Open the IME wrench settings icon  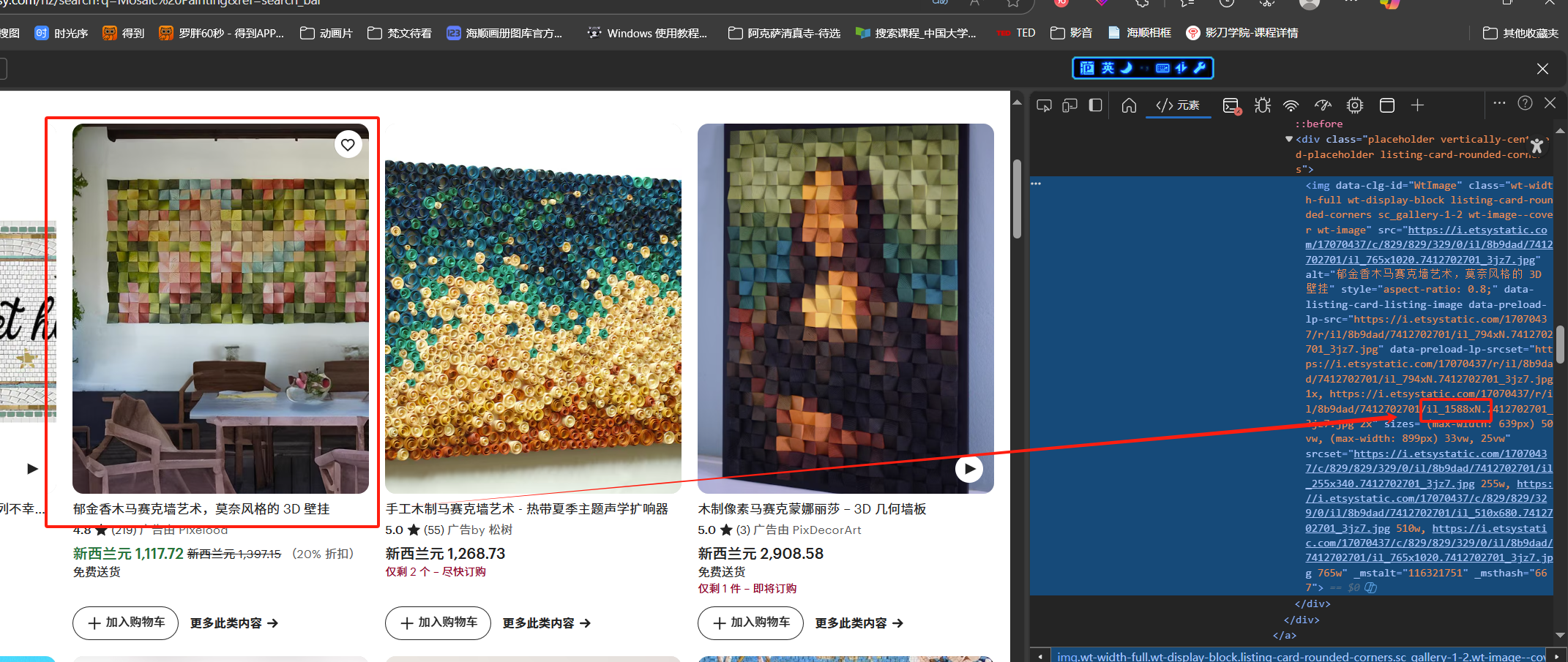(x=1199, y=68)
